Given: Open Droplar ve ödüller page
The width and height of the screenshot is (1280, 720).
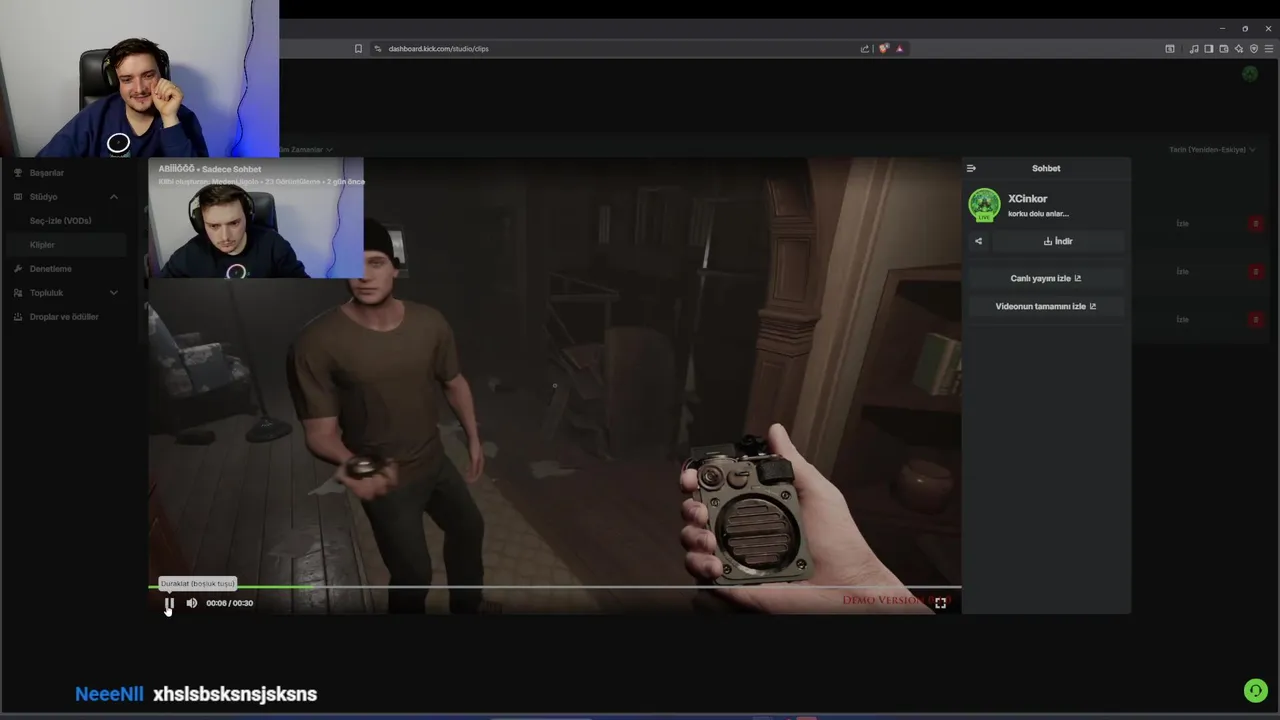Looking at the screenshot, I should [x=64, y=317].
